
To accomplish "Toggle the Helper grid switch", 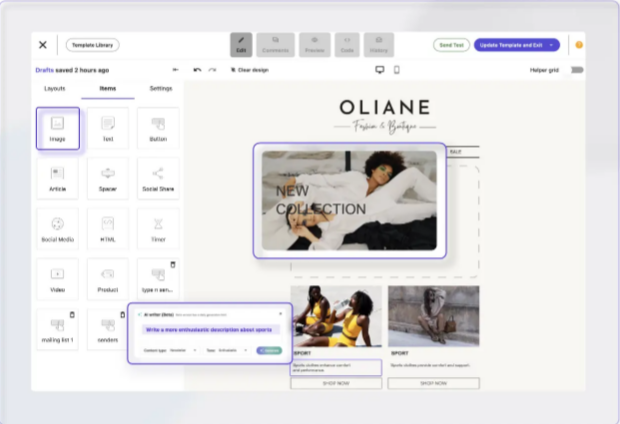I will [576, 70].
